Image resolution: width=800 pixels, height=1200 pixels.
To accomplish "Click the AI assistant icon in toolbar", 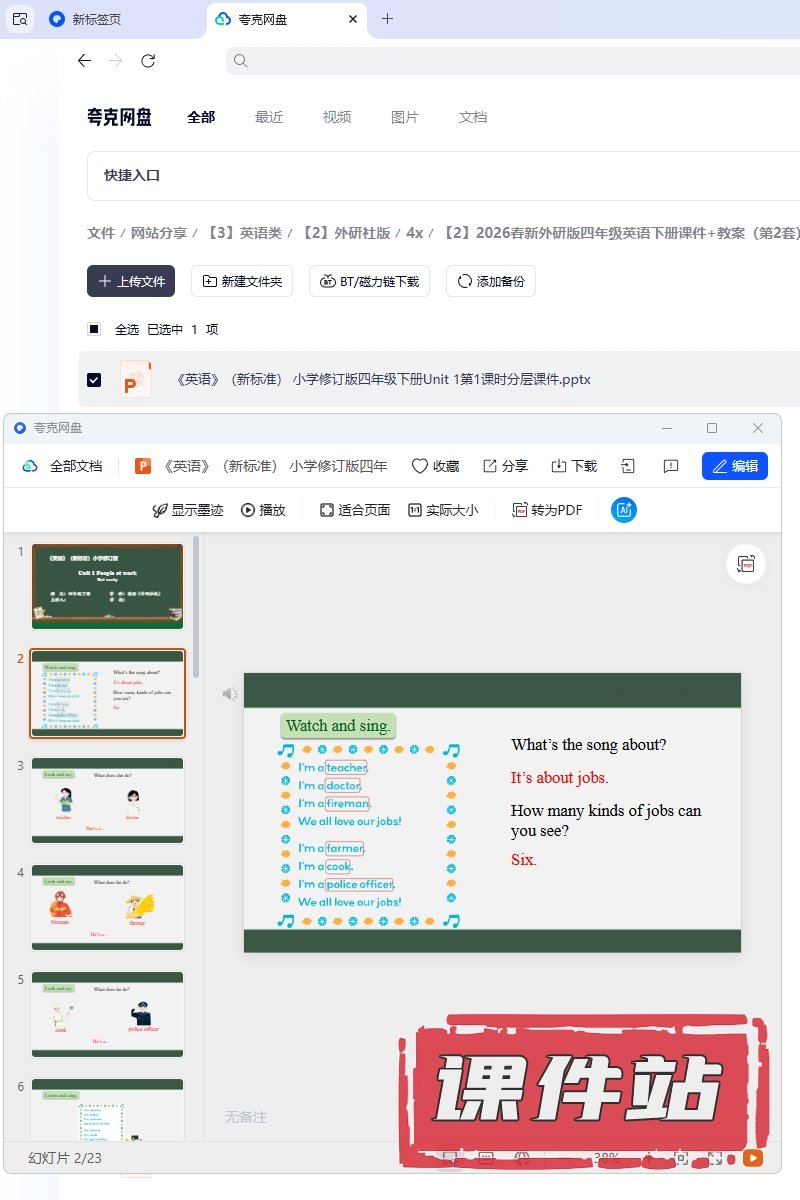I will click(x=624, y=510).
